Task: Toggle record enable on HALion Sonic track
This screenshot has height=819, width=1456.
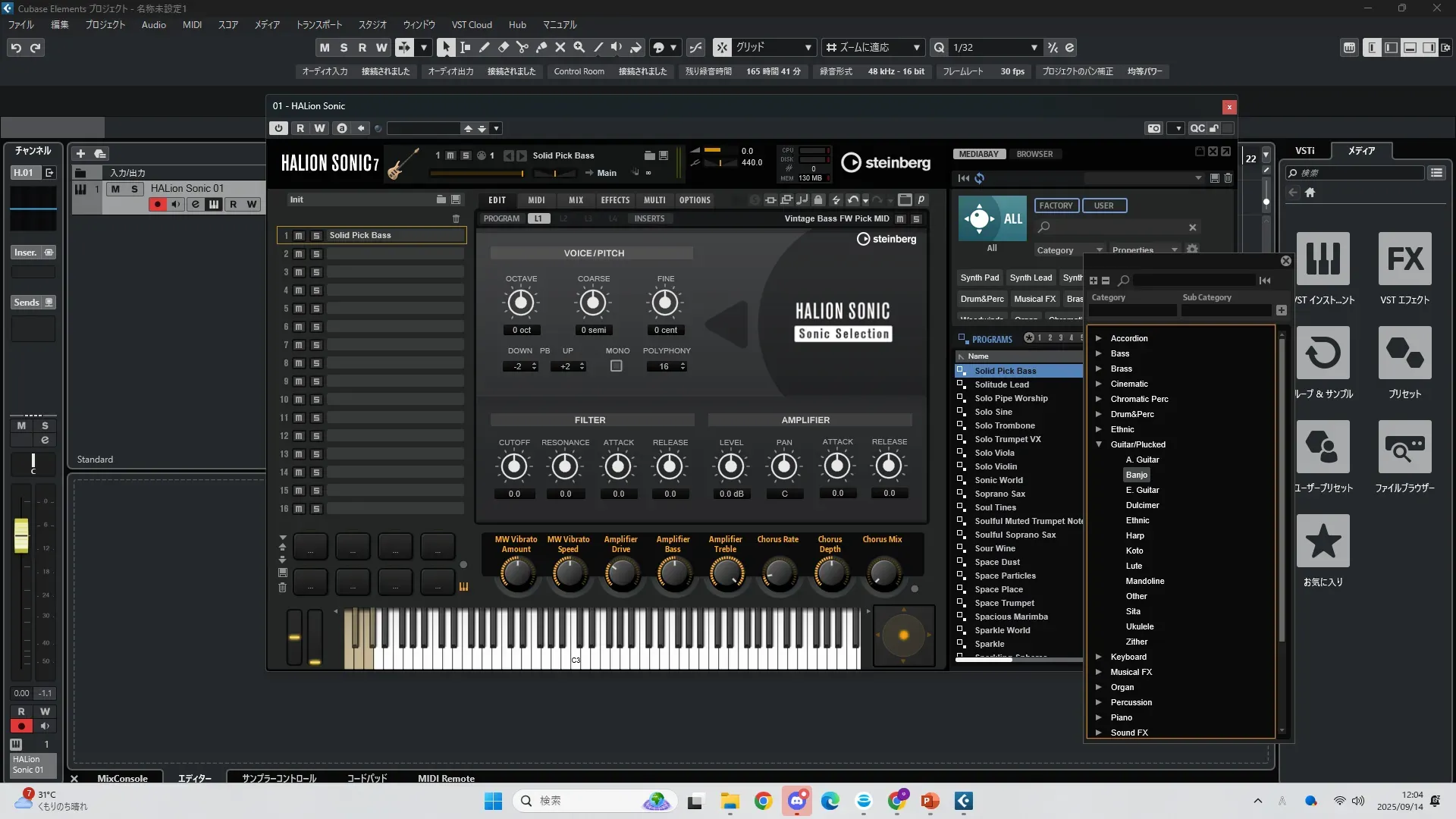Action: (x=157, y=204)
